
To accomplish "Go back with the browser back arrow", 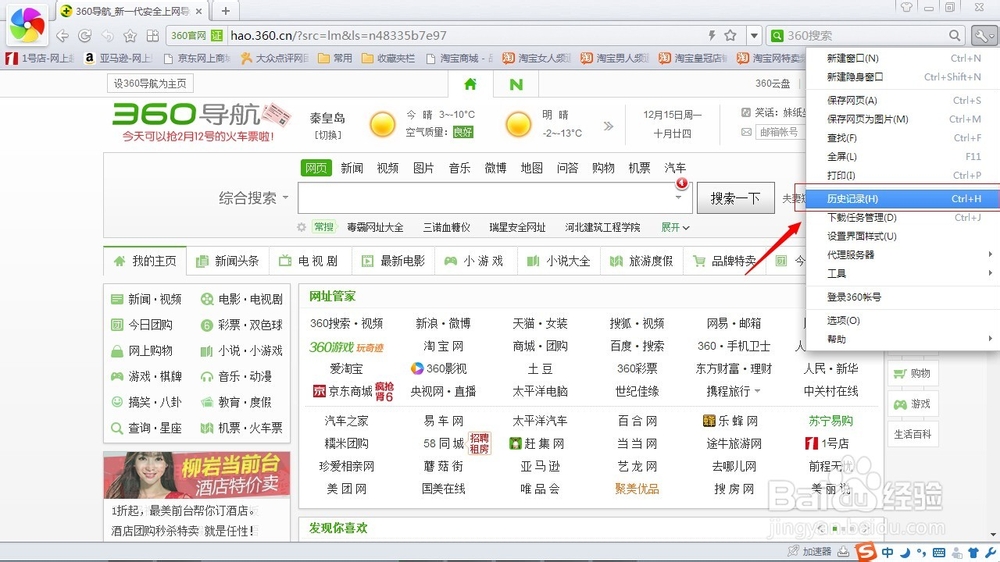I will point(62,36).
